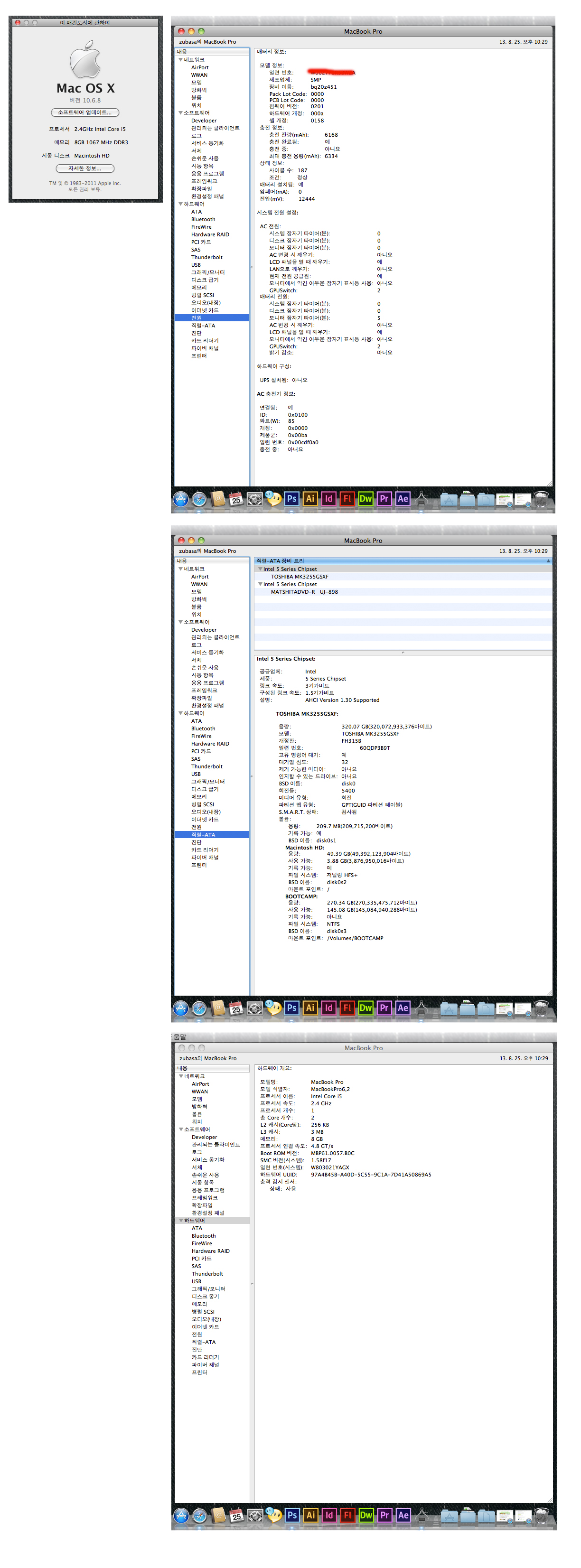Click the 소프트웨어 업데이트... button
The height and width of the screenshot is (1568, 581).
84,112
